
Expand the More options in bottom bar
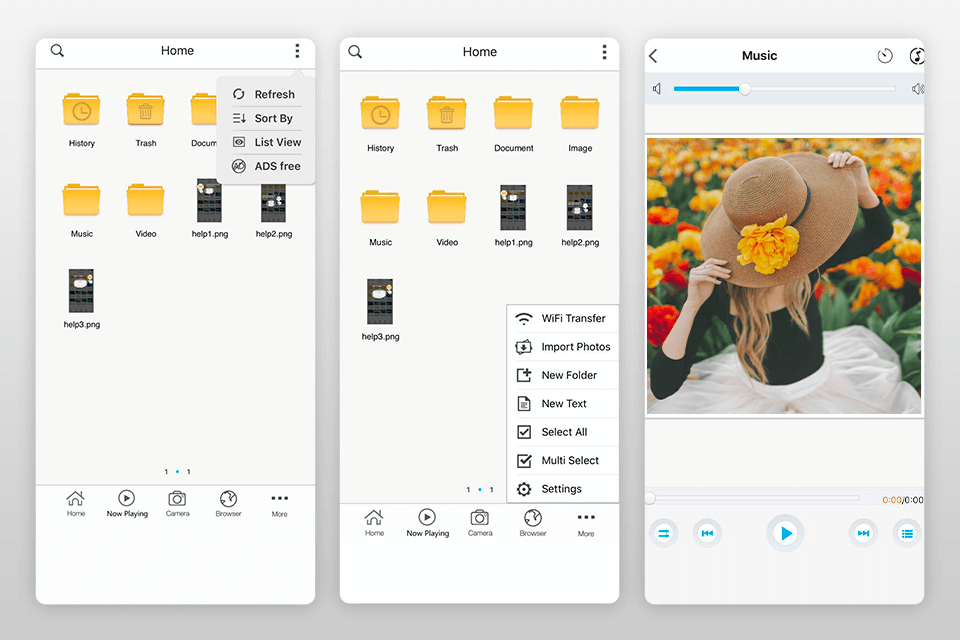[279, 503]
